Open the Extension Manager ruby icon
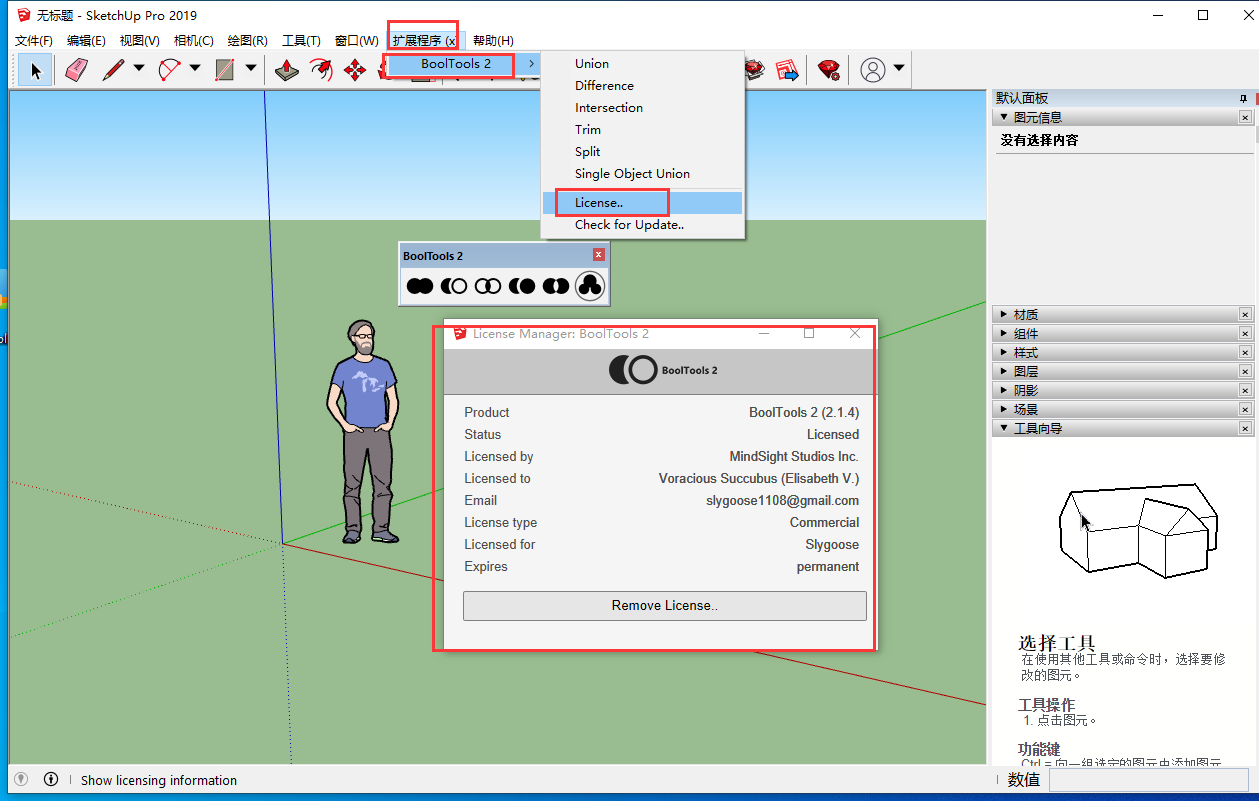This screenshot has width=1259, height=801. click(x=828, y=69)
